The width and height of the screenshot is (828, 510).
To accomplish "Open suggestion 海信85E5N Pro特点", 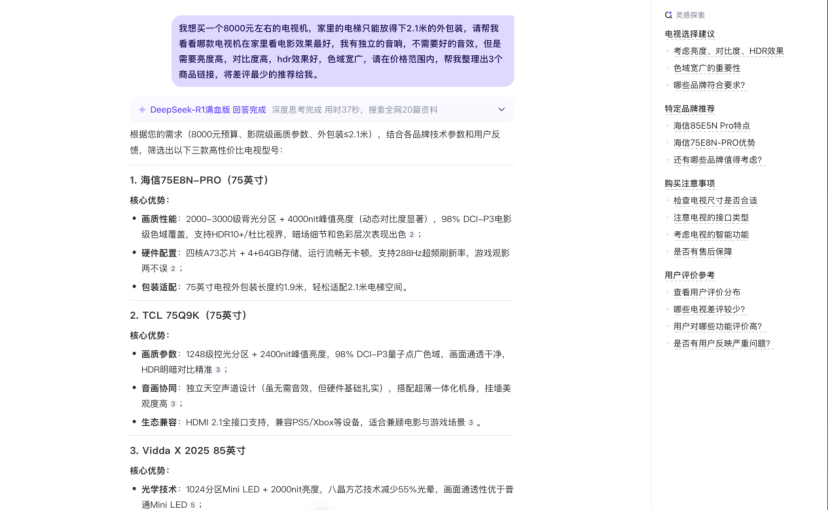I will (x=711, y=126).
